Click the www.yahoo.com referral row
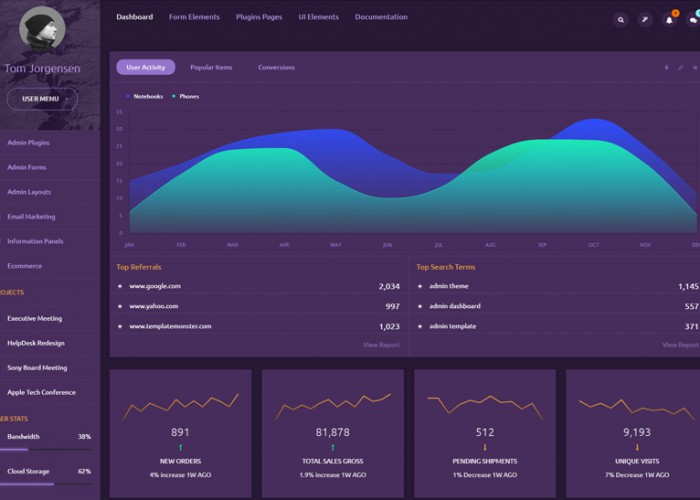700x500 pixels. coord(259,306)
